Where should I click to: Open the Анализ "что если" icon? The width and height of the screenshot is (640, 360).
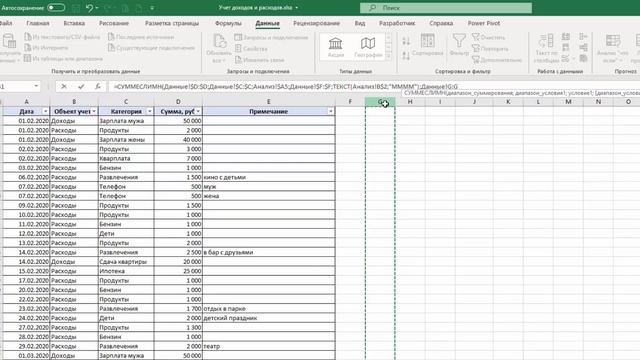pos(613,41)
